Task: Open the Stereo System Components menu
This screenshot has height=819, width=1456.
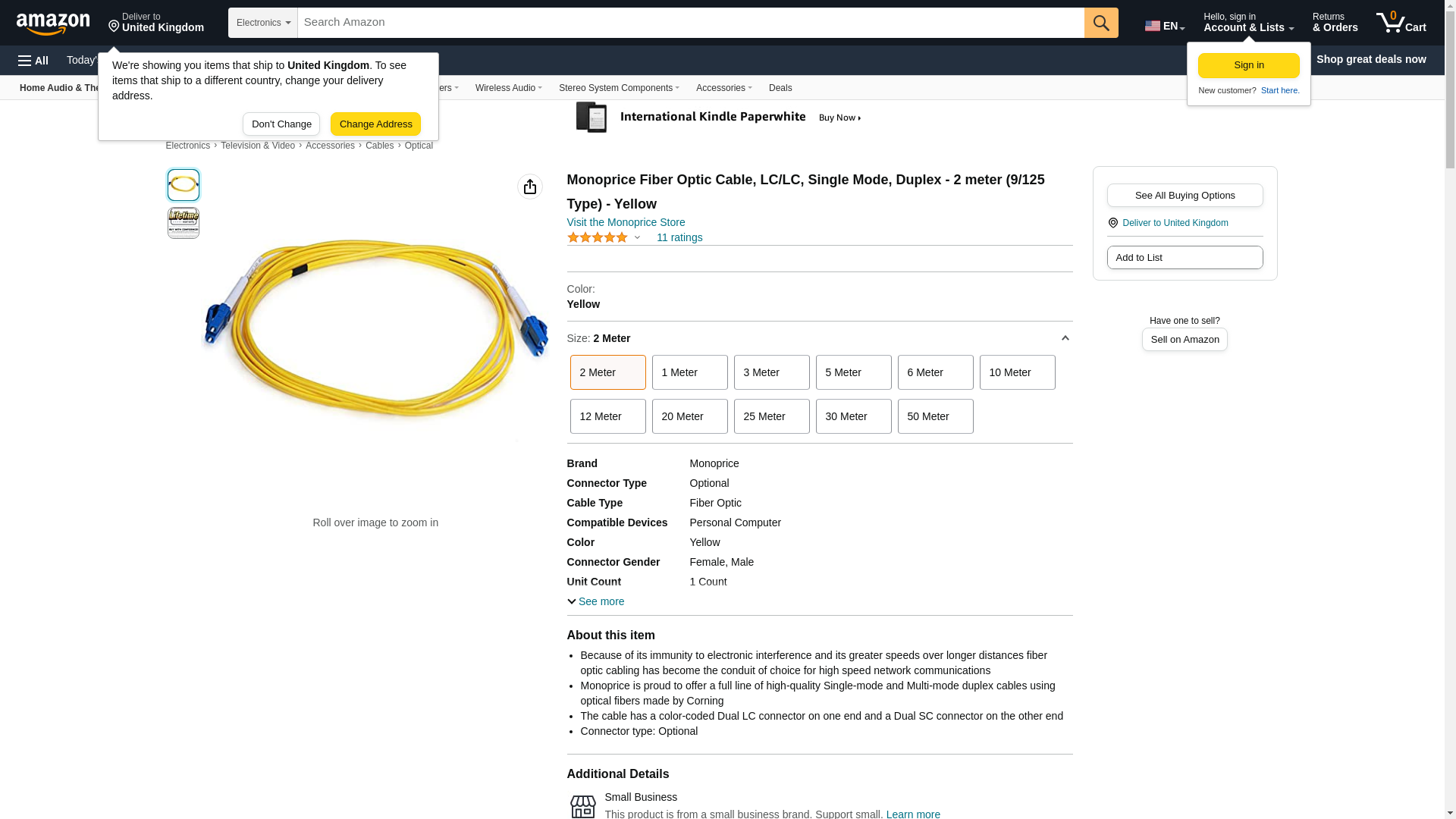Action: [618, 88]
